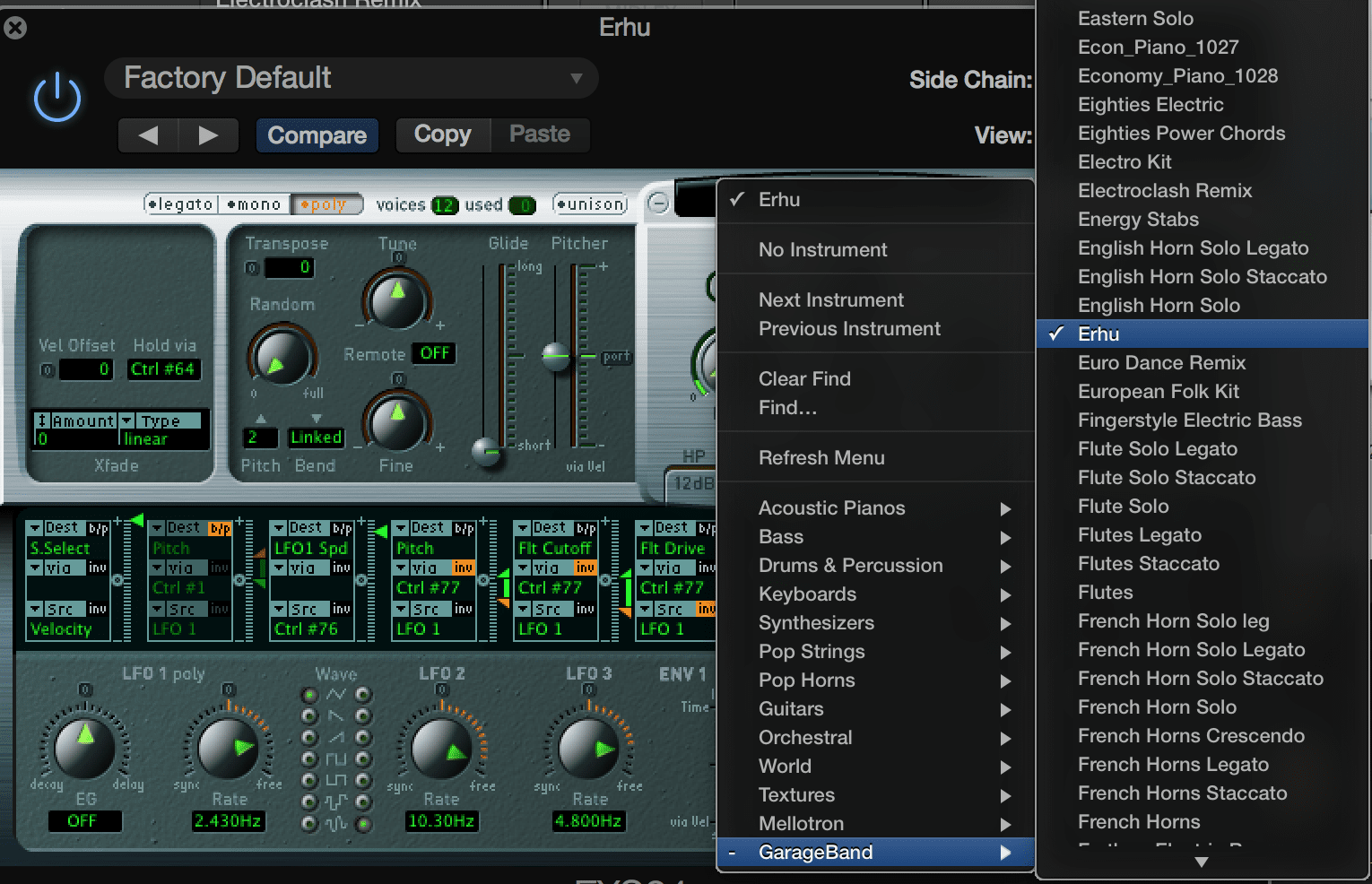Image resolution: width=1372 pixels, height=884 pixels.
Task: Open World category in instrument menu
Action: point(876,766)
